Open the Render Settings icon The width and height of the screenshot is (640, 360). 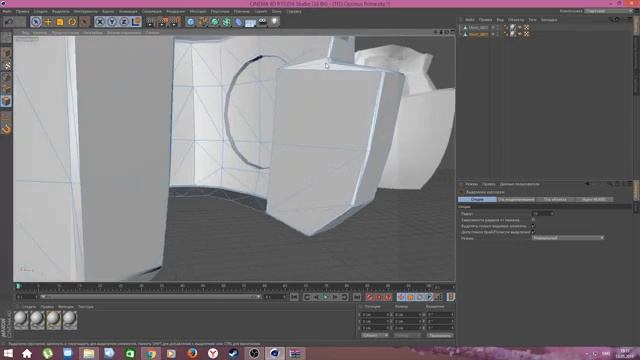coord(176,22)
